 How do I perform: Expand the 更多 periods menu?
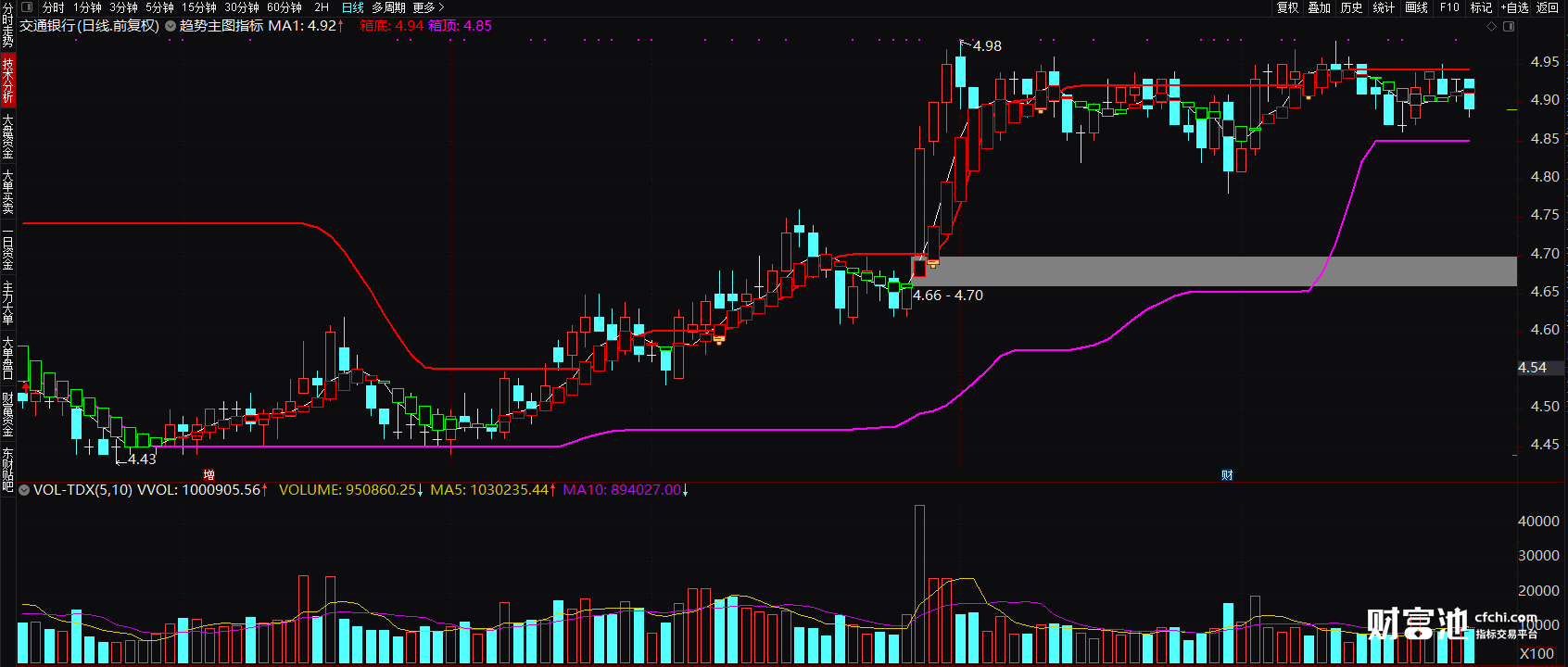[428, 7]
